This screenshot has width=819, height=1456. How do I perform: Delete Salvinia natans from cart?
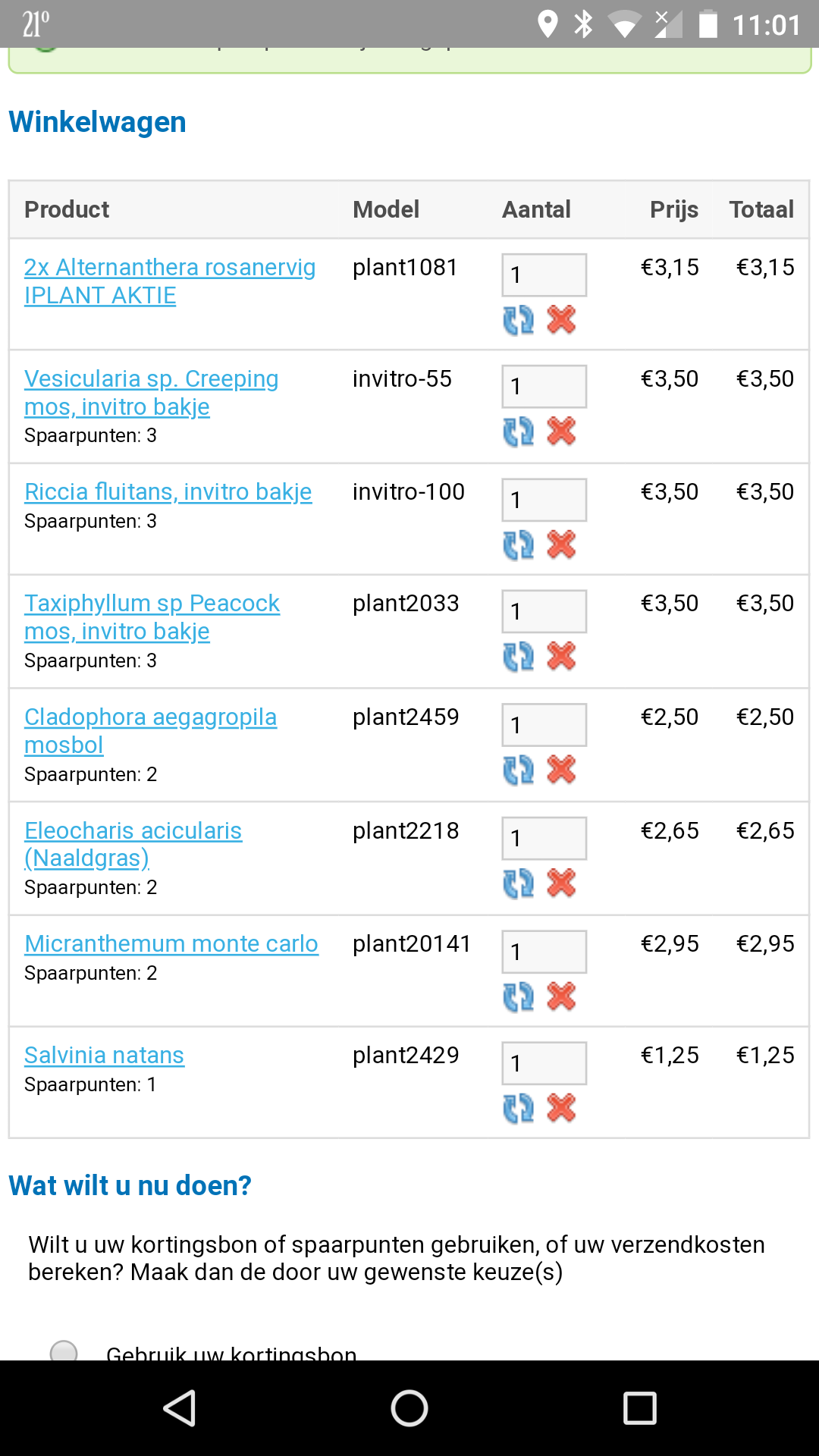point(561,1108)
